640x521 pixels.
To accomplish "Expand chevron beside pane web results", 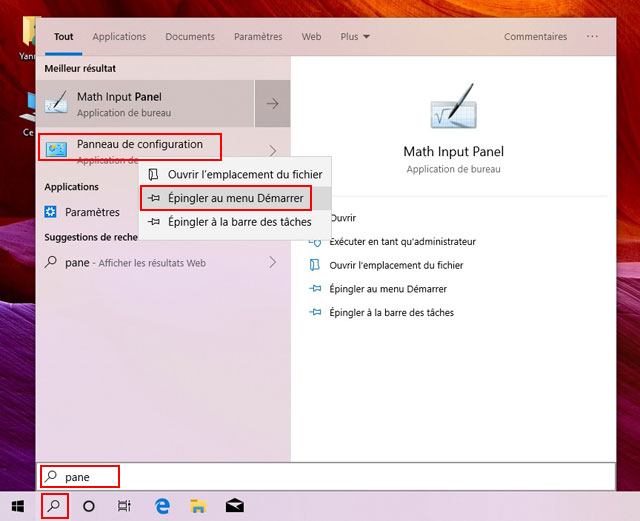I will 273,262.
